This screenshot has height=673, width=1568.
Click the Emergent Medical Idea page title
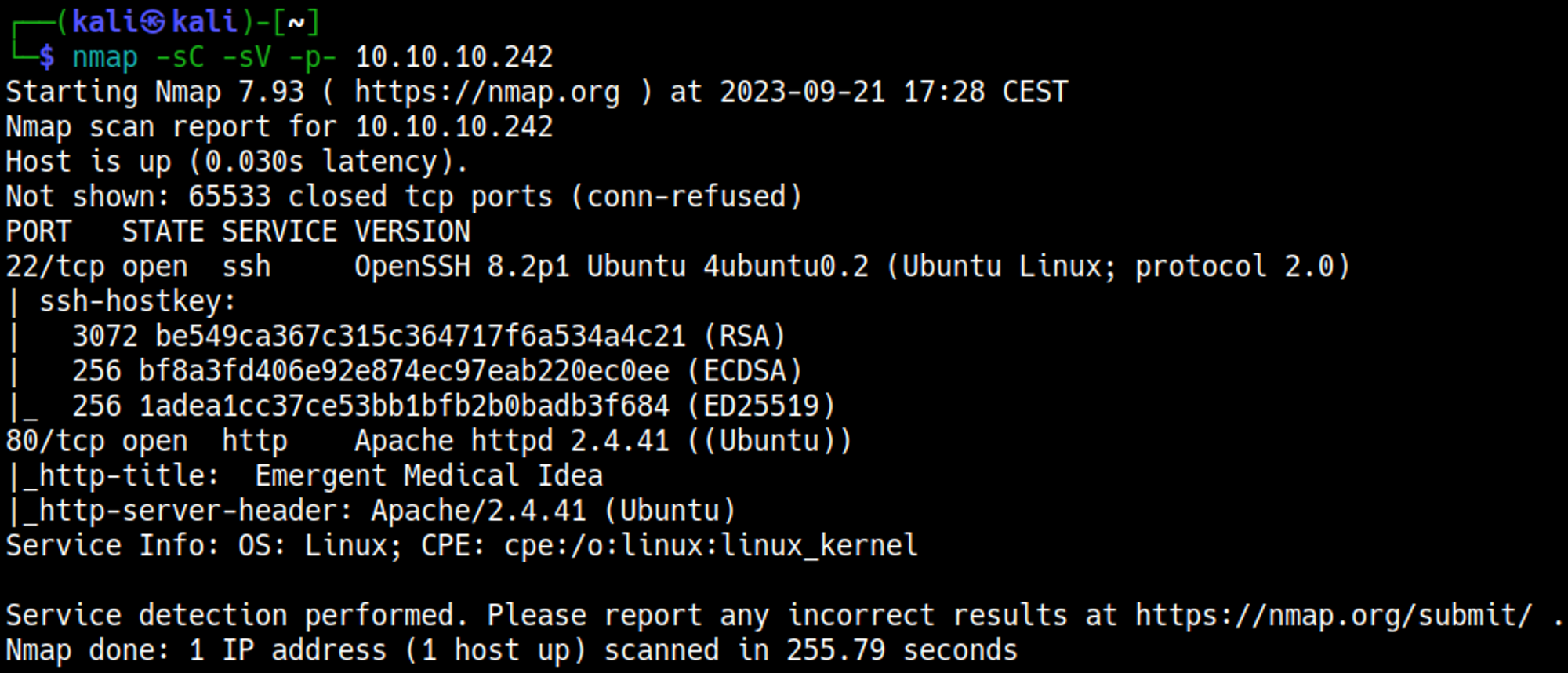coord(429,476)
